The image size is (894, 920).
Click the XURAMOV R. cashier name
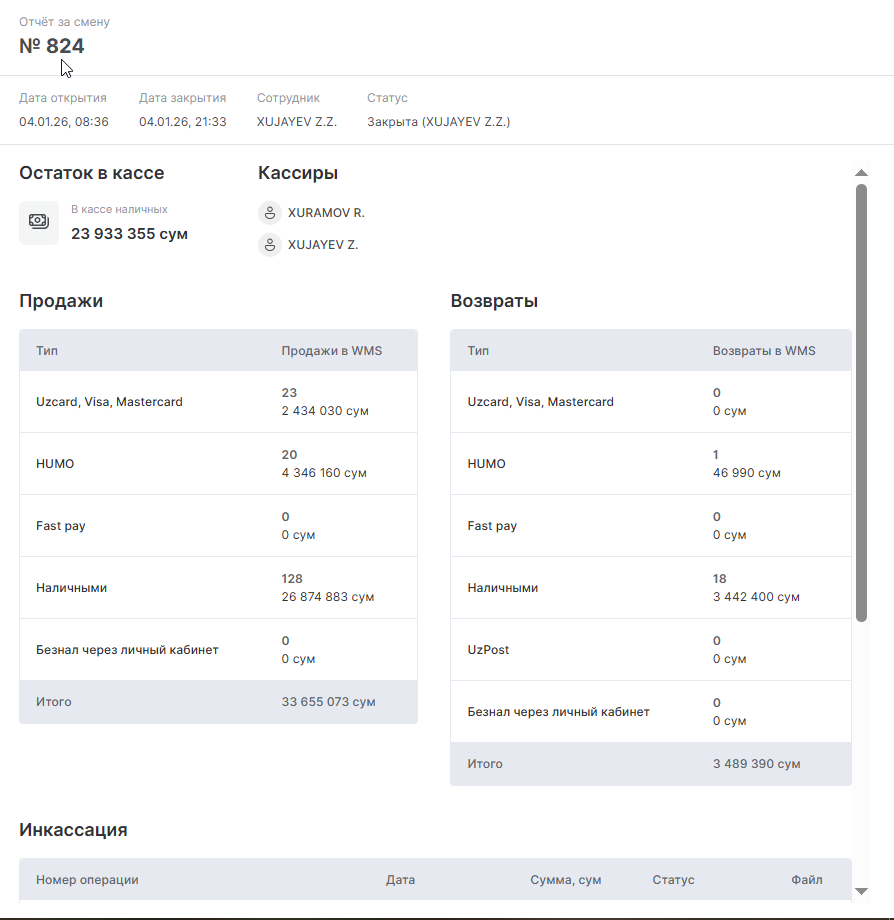point(326,213)
